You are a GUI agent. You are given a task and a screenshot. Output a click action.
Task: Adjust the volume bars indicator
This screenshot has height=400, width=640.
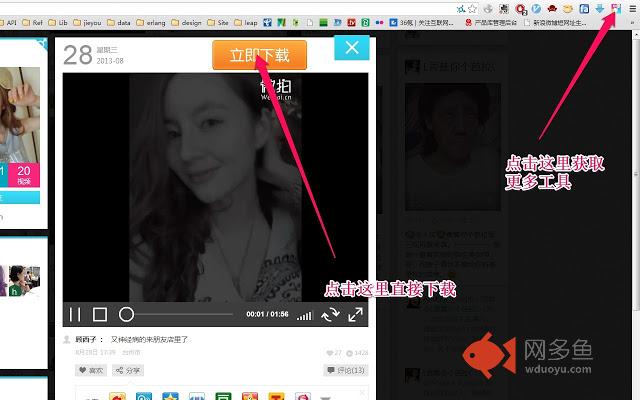coord(305,315)
